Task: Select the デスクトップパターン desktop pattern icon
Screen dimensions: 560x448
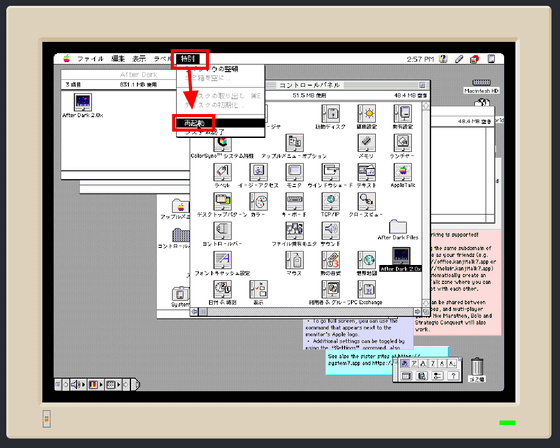Action: point(222,201)
